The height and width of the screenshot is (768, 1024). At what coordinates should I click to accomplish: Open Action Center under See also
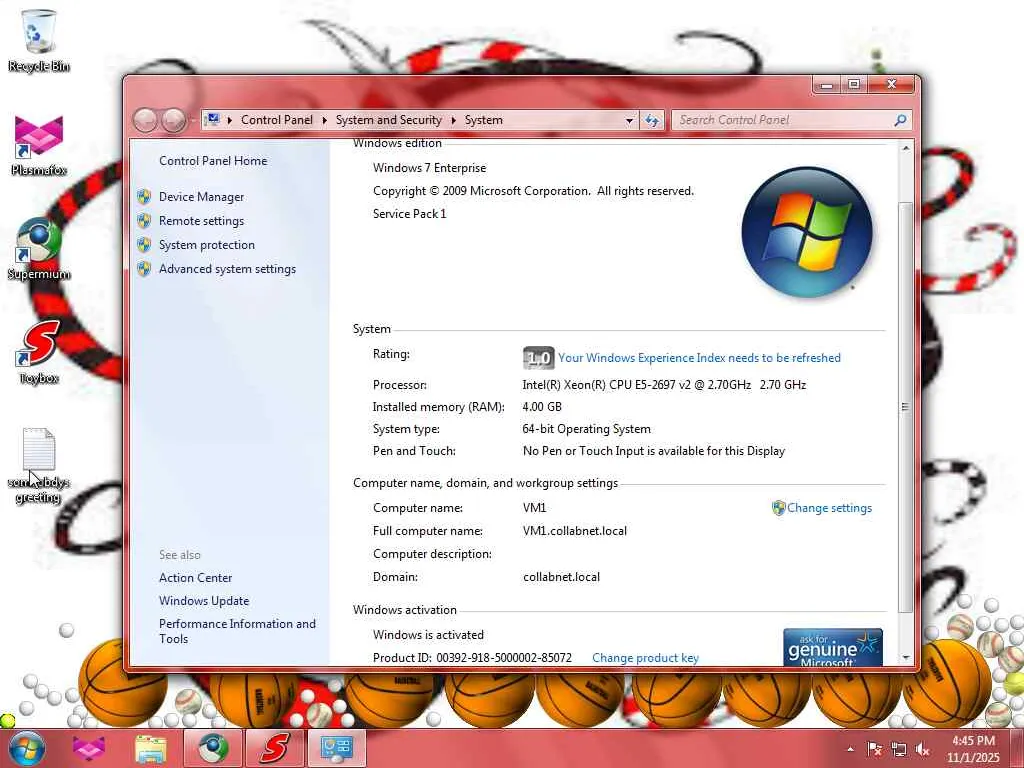195,578
